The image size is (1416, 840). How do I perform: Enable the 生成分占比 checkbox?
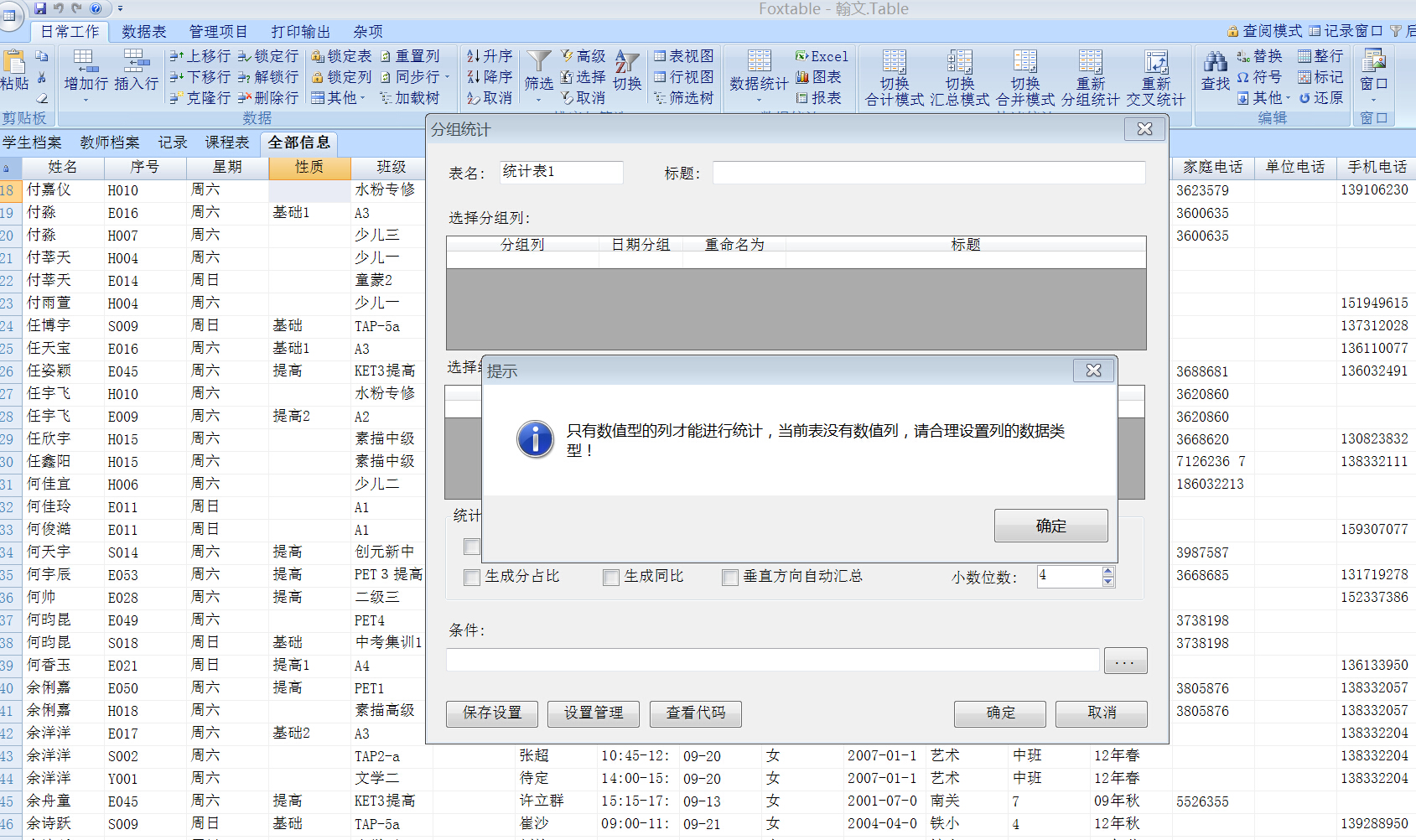(471, 577)
